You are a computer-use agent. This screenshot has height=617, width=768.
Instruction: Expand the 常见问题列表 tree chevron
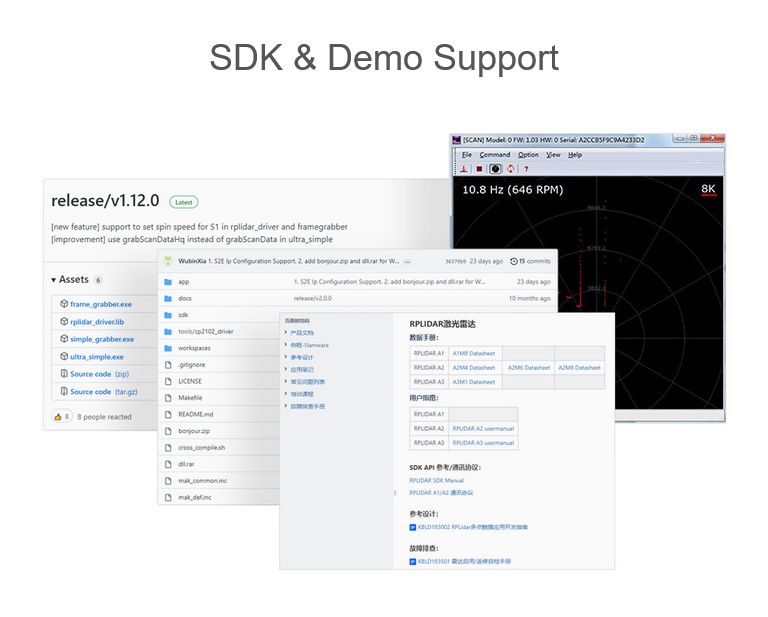click(x=286, y=381)
